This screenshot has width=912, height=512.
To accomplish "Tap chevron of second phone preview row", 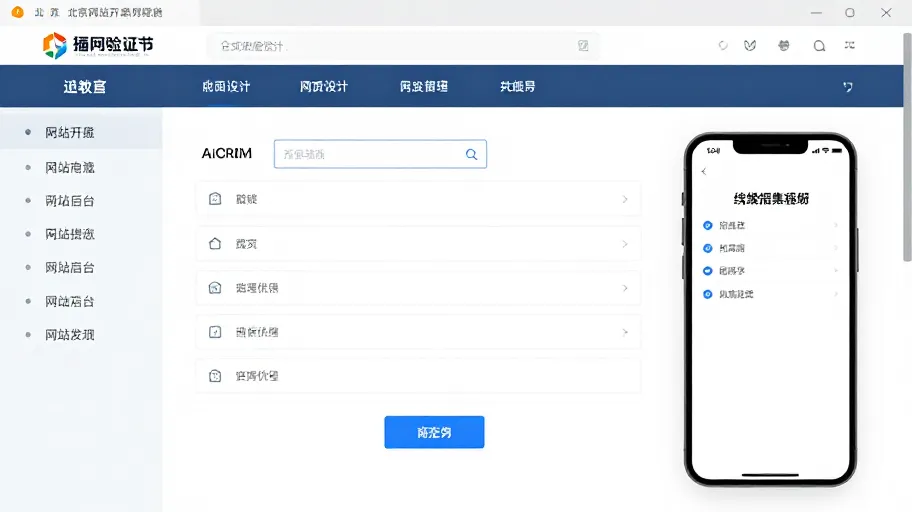I will click(835, 248).
